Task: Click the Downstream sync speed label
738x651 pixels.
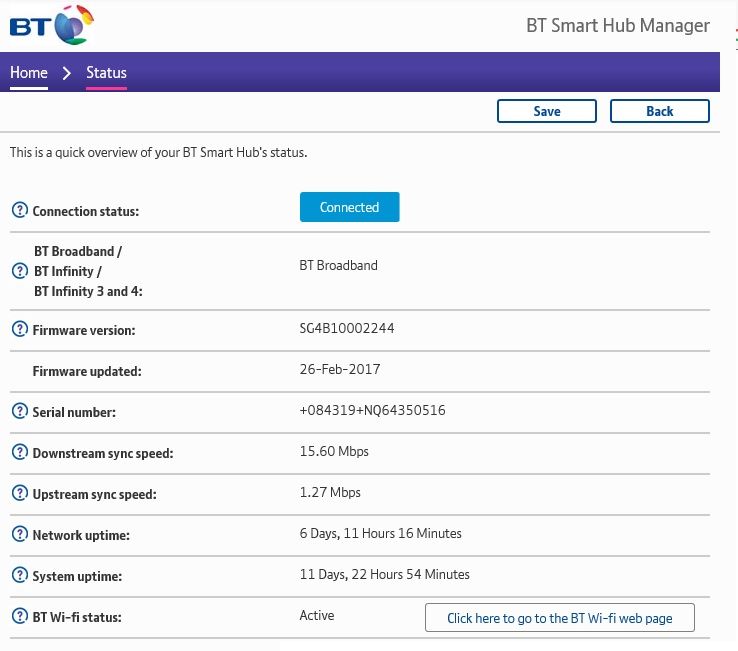Action: coord(103,453)
